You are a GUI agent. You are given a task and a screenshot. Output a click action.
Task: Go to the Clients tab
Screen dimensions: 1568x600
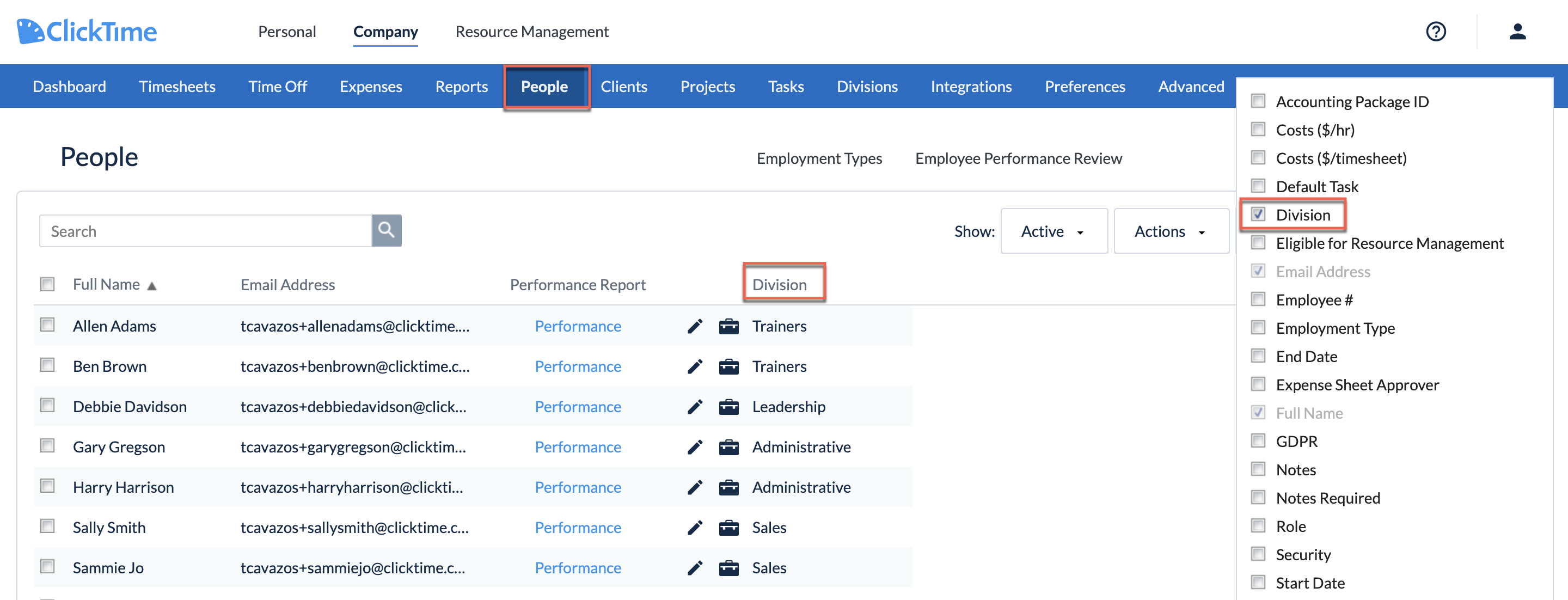[624, 87]
